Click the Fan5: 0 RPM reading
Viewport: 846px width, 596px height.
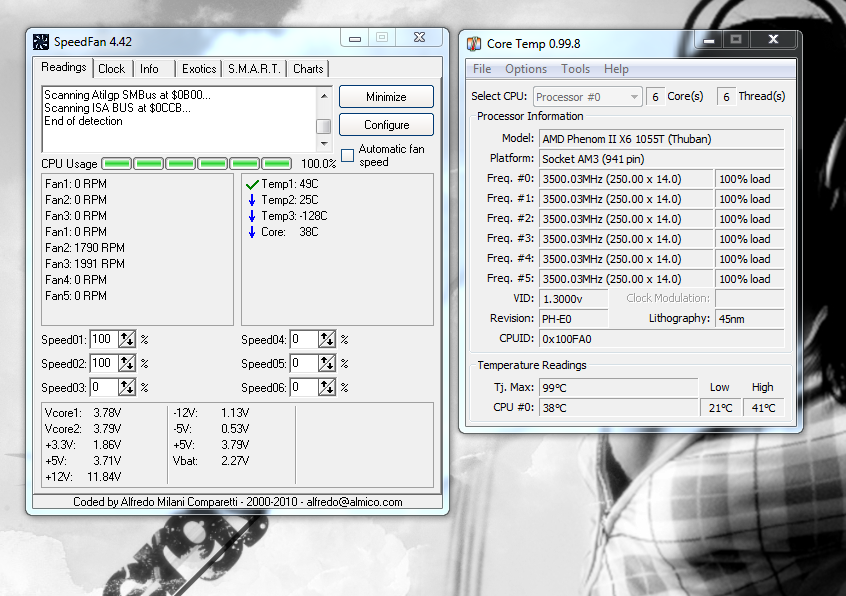[x=76, y=296]
